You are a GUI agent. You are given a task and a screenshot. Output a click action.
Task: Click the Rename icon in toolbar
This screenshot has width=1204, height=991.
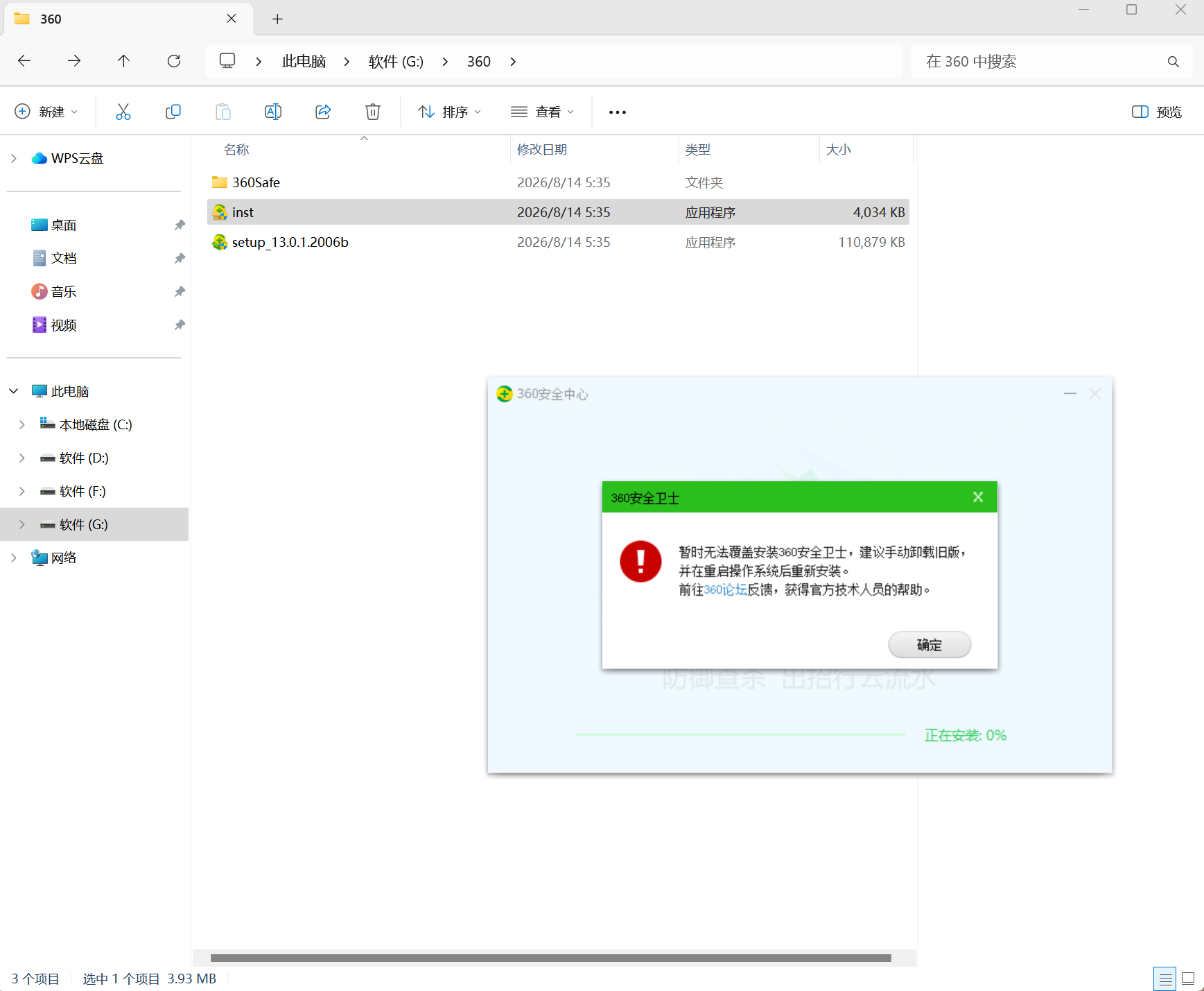[273, 112]
